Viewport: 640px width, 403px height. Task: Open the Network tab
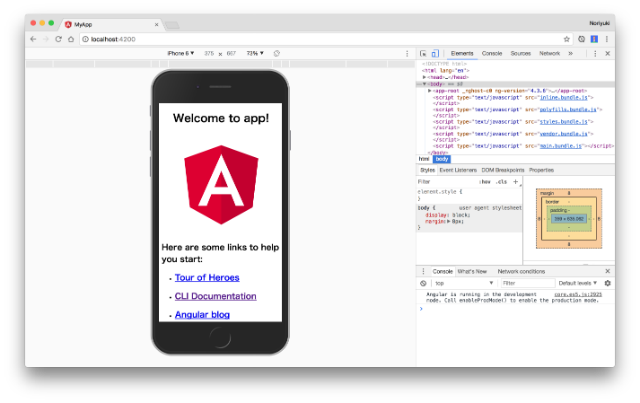549,53
